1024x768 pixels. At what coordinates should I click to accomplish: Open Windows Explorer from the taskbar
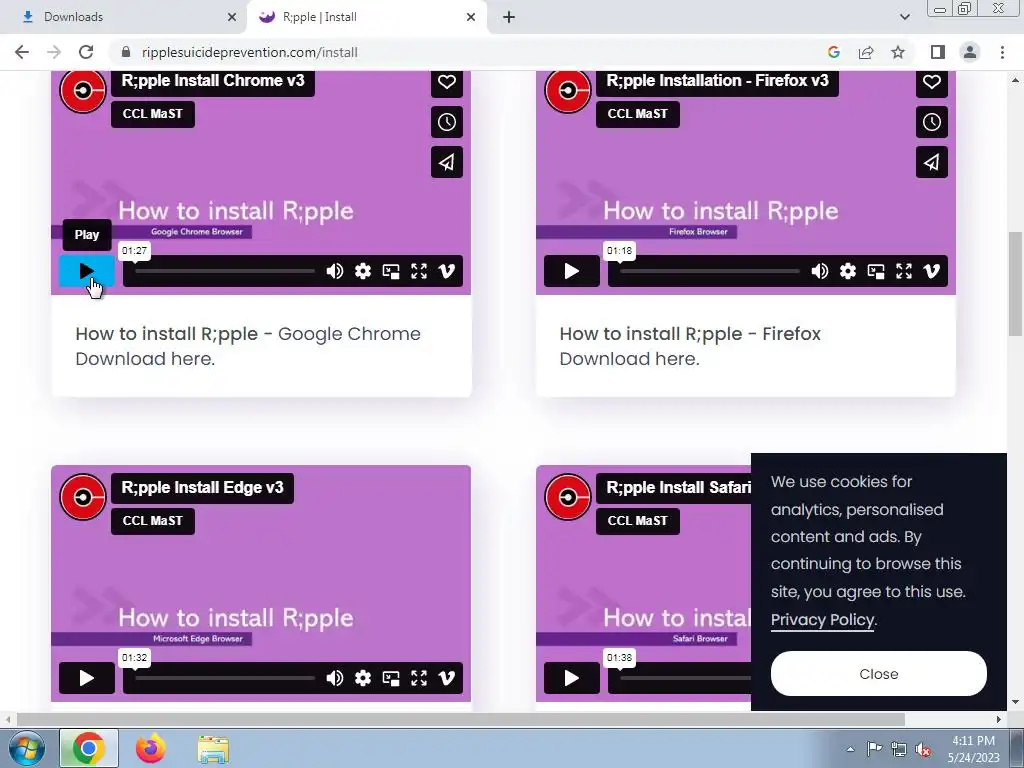[213, 750]
